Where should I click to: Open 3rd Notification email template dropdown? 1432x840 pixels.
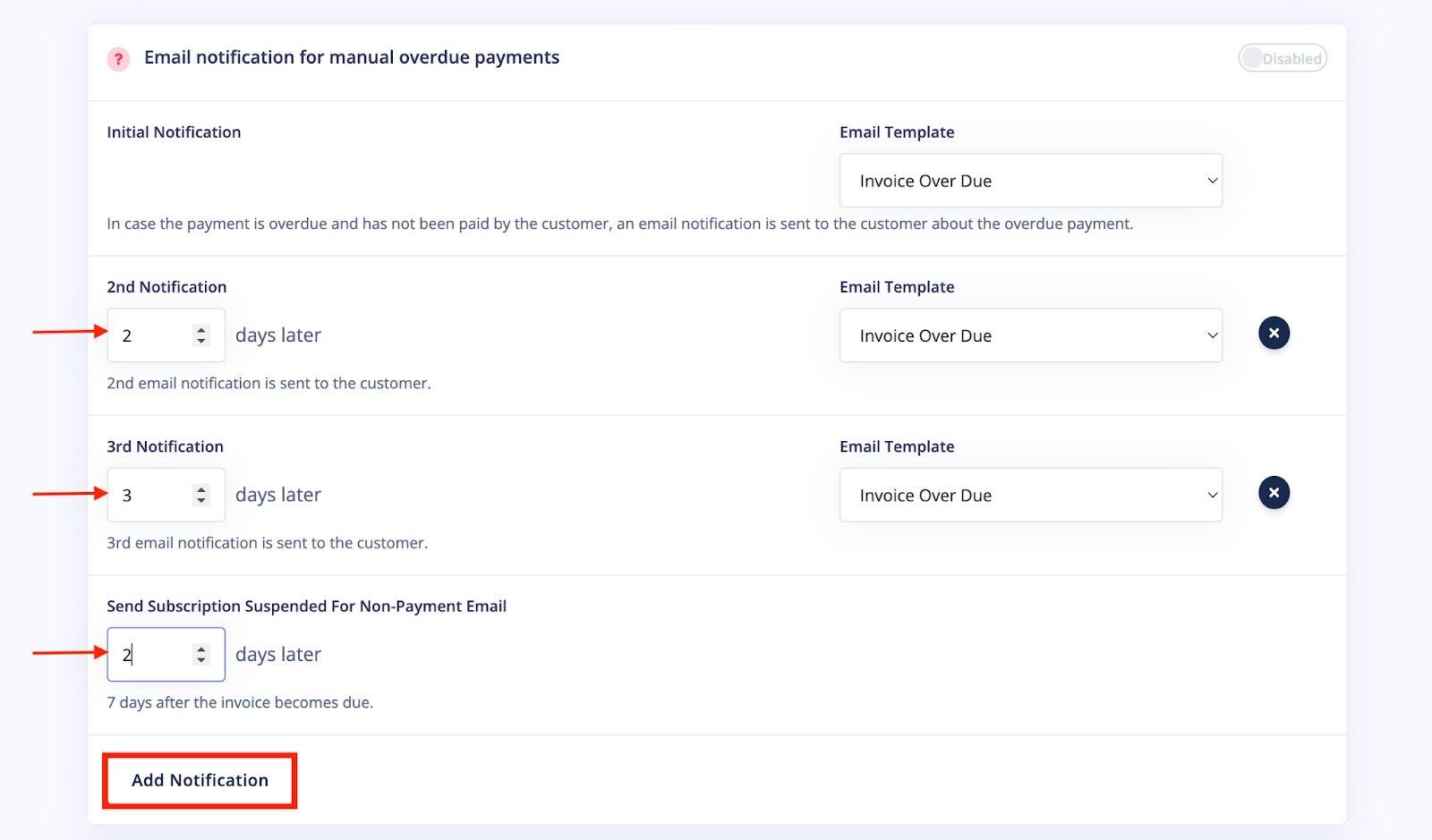pos(1030,495)
